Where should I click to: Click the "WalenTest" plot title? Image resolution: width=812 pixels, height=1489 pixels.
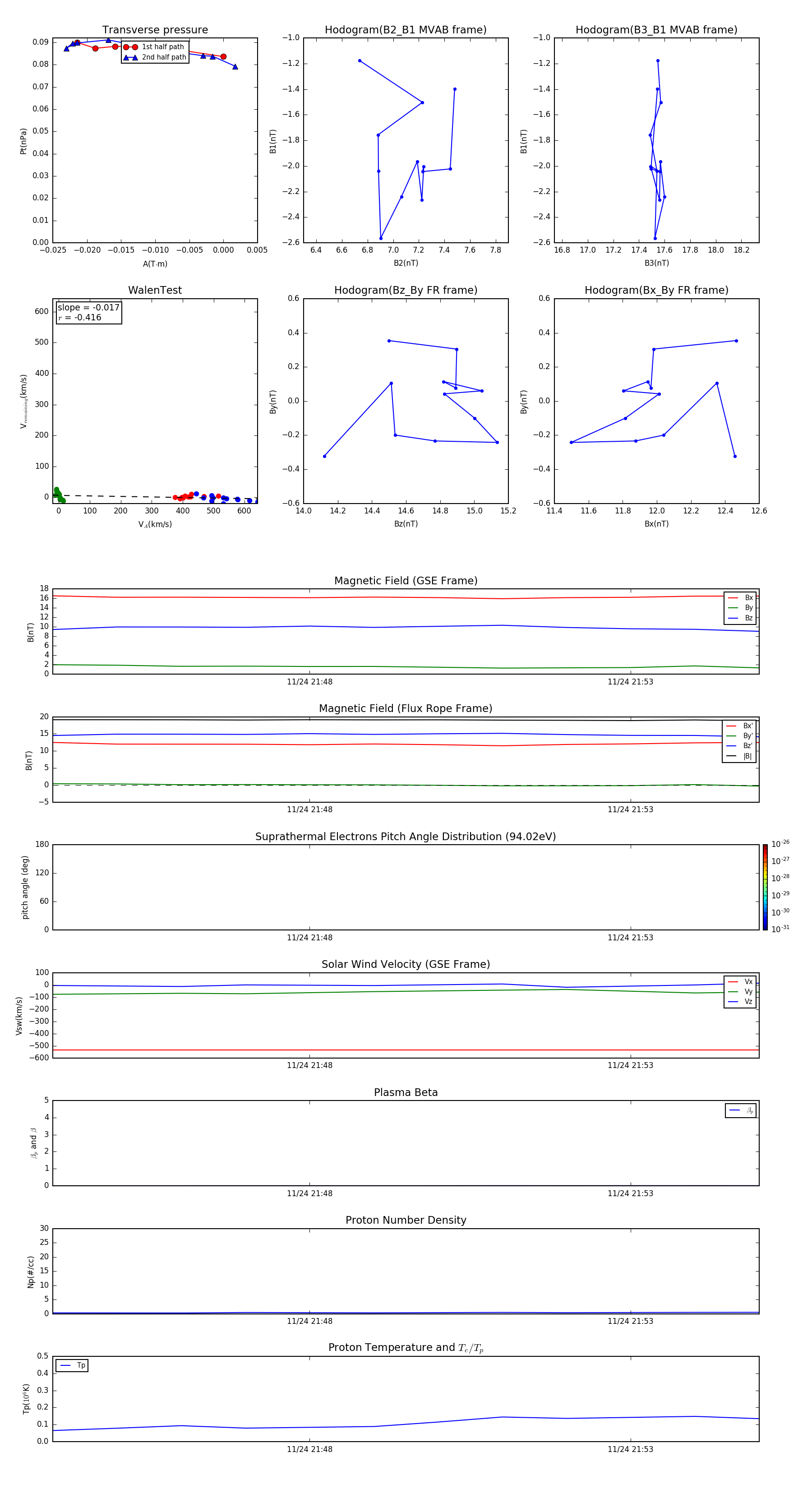pyautogui.click(x=155, y=290)
